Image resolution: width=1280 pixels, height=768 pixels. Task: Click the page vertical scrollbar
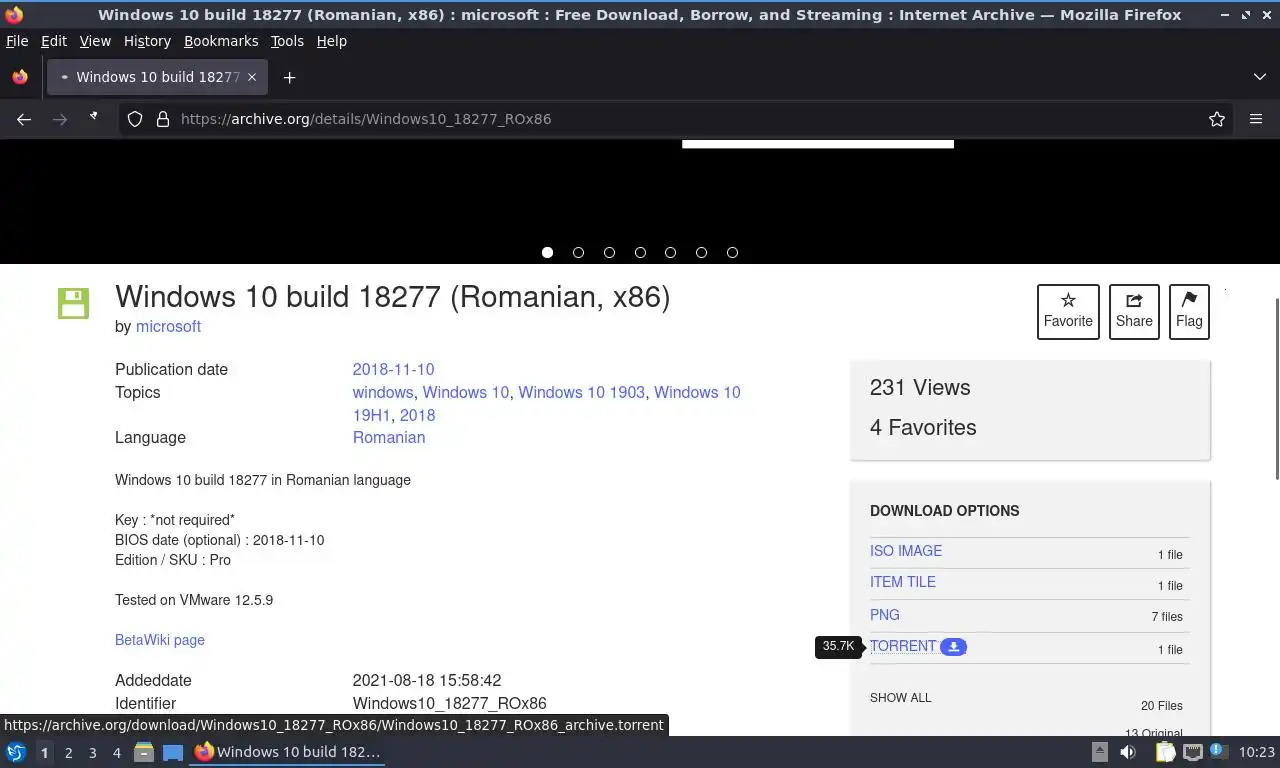click(1275, 388)
